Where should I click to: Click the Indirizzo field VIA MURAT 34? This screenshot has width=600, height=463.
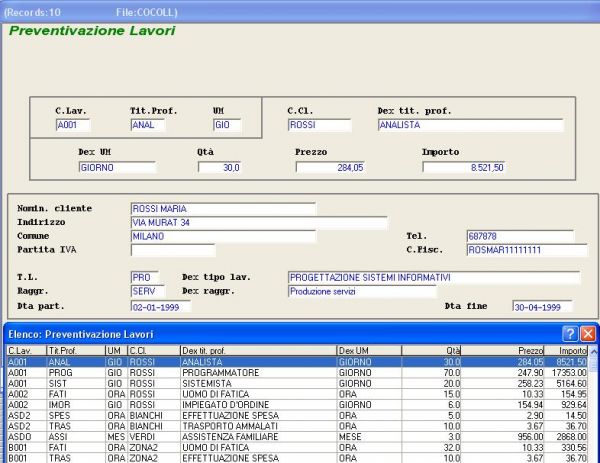[259, 223]
